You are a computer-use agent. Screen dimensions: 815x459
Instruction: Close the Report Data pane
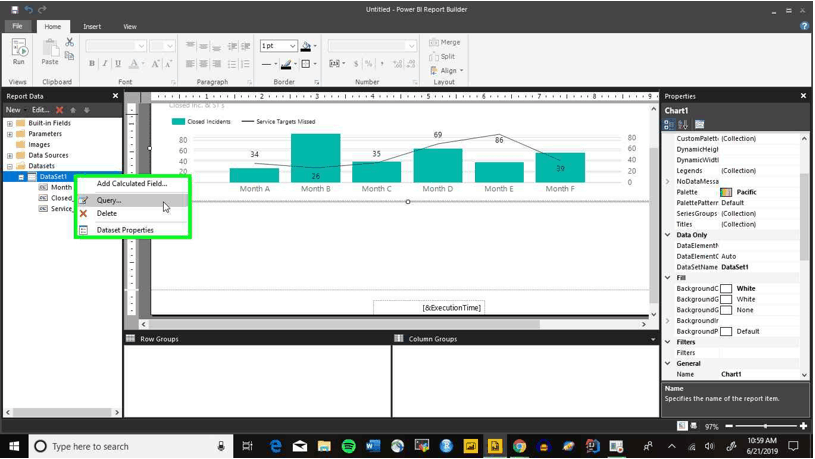tap(115, 96)
